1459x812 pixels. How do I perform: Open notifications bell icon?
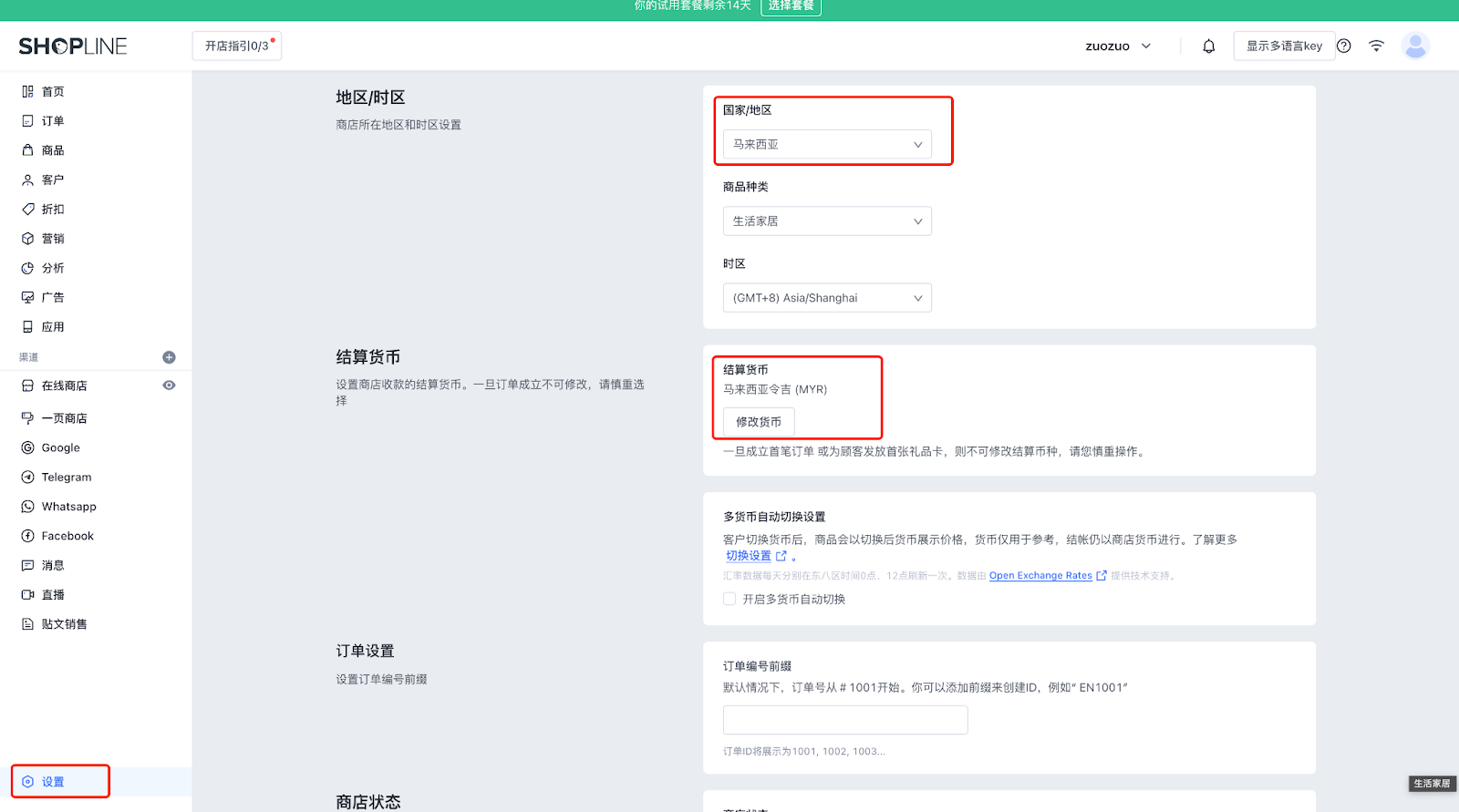click(1209, 46)
